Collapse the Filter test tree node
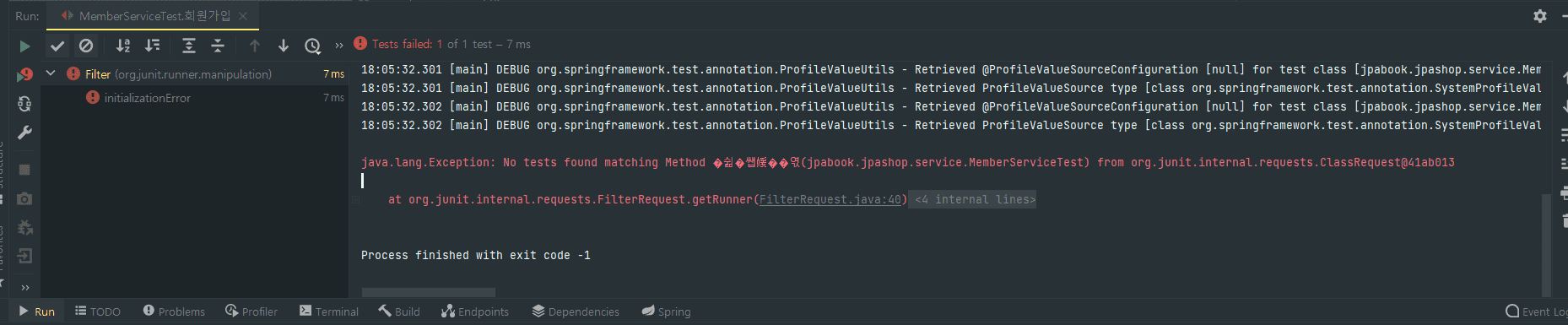The height and width of the screenshot is (325, 1568). (51, 73)
